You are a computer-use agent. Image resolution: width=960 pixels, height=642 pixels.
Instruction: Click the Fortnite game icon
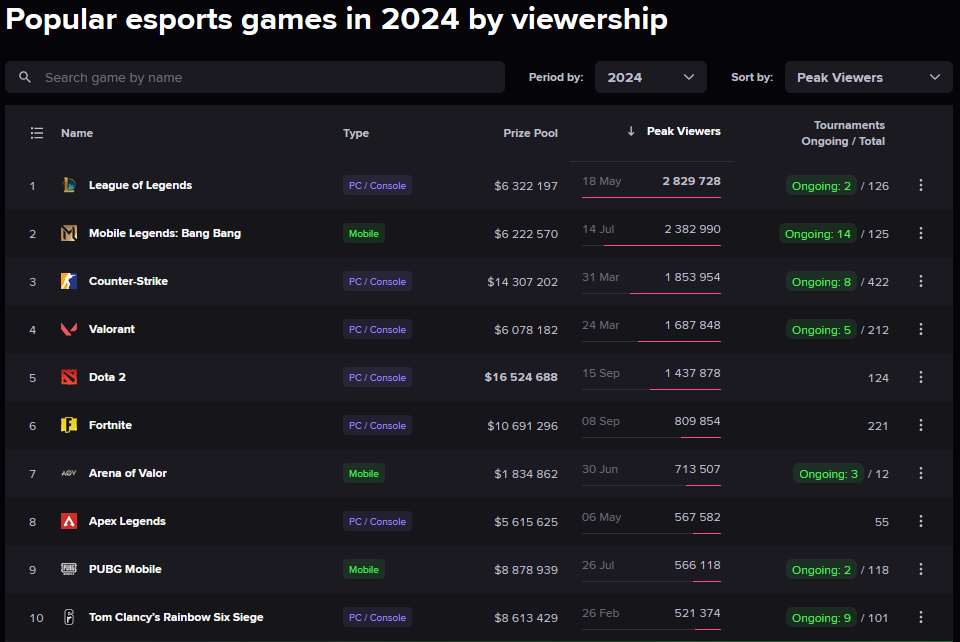click(x=68, y=425)
